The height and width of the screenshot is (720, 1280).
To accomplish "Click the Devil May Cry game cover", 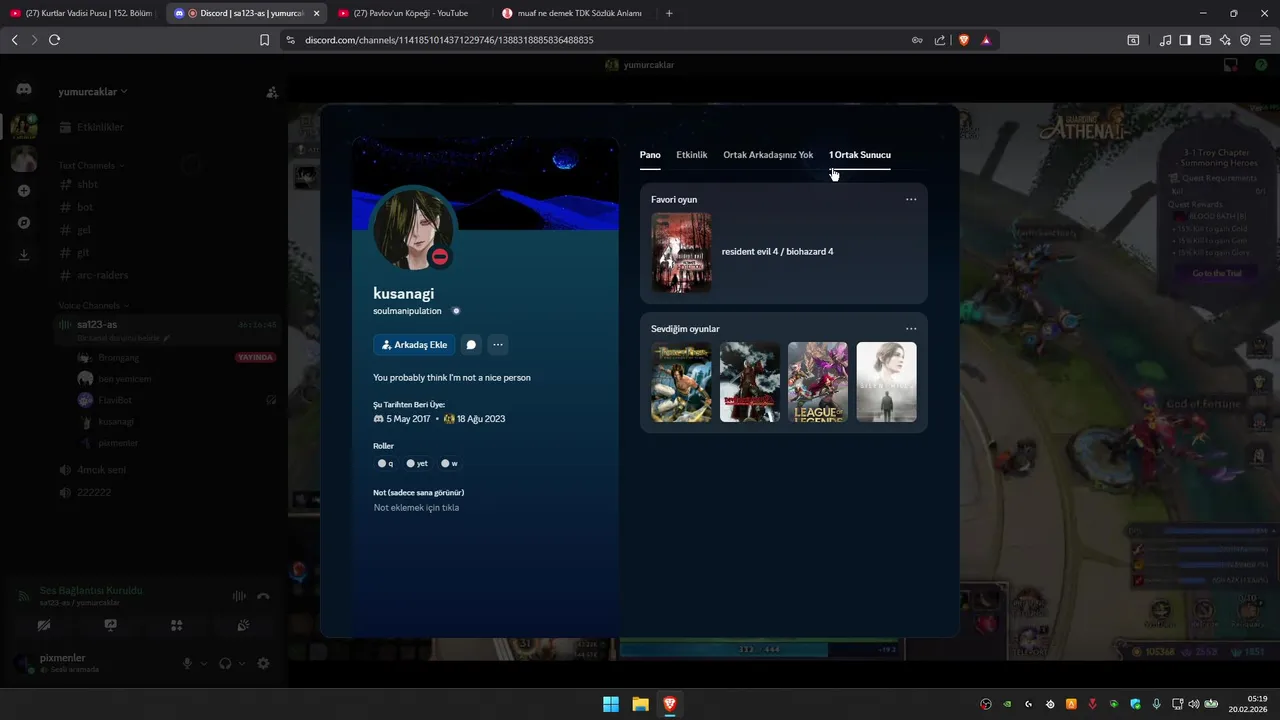I will (x=750, y=382).
